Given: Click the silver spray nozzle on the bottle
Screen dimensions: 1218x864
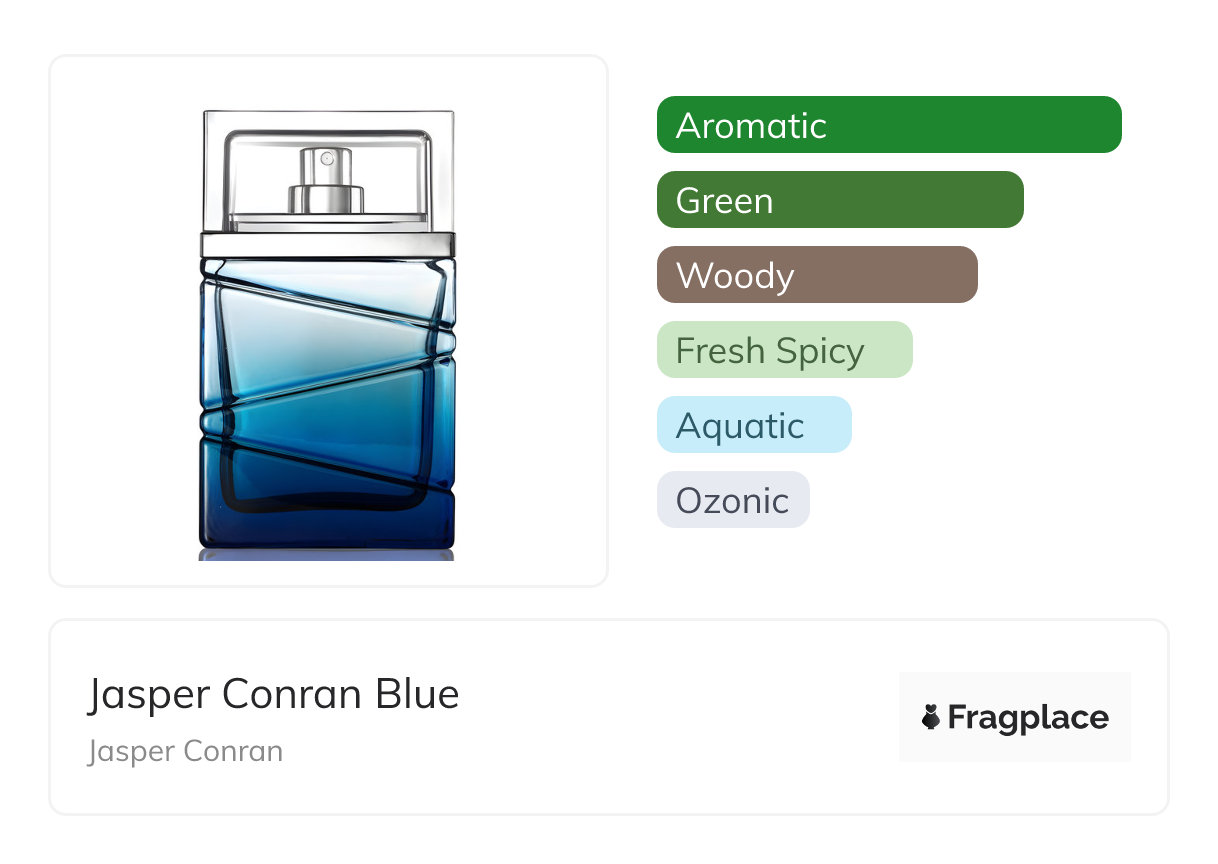Looking at the screenshot, I should (325, 181).
